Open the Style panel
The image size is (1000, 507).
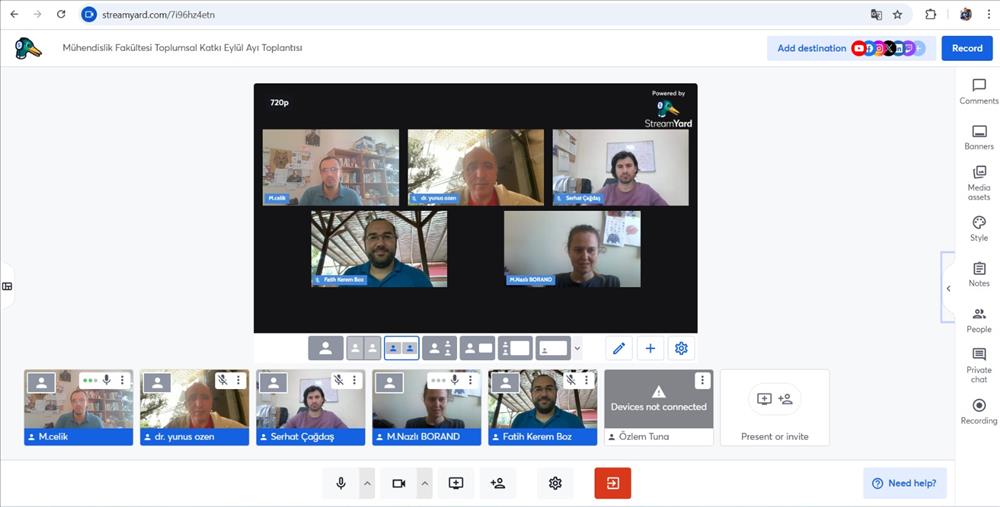(x=978, y=228)
